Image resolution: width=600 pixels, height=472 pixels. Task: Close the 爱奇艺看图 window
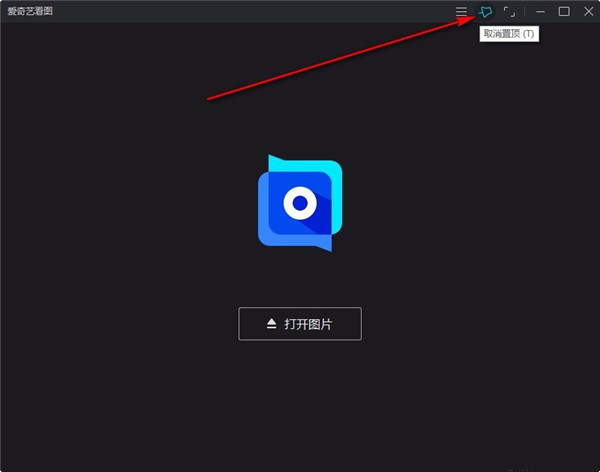click(588, 11)
